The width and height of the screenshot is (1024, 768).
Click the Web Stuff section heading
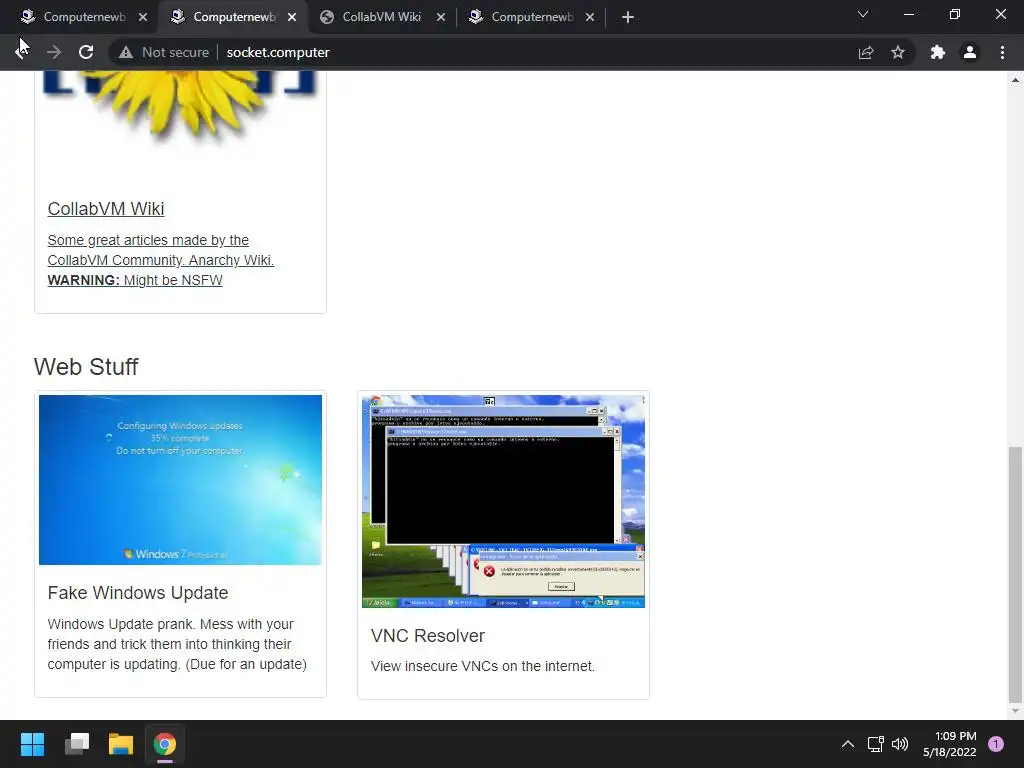point(86,367)
